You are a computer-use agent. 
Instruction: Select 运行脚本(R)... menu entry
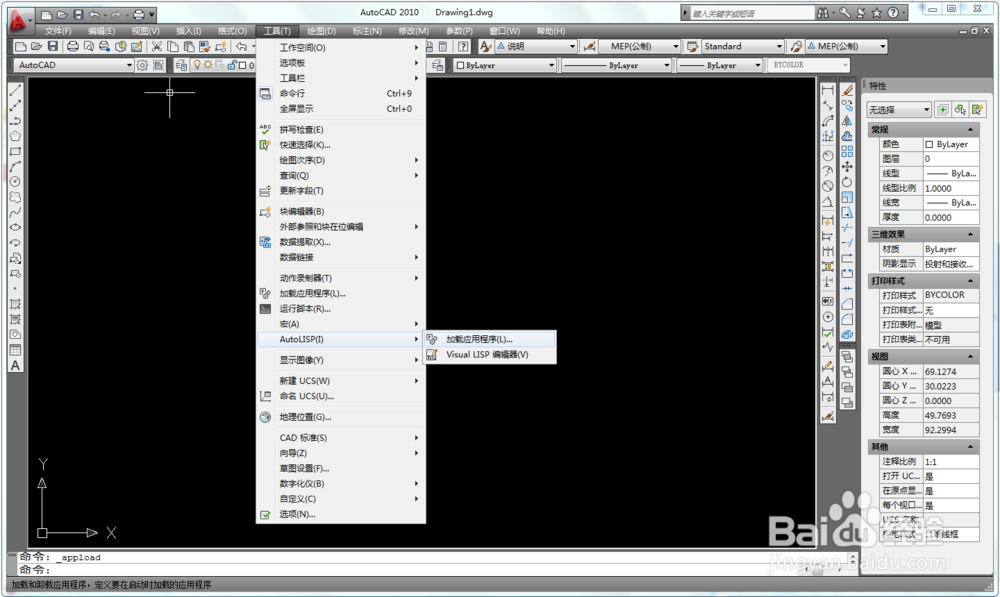[x=341, y=309]
